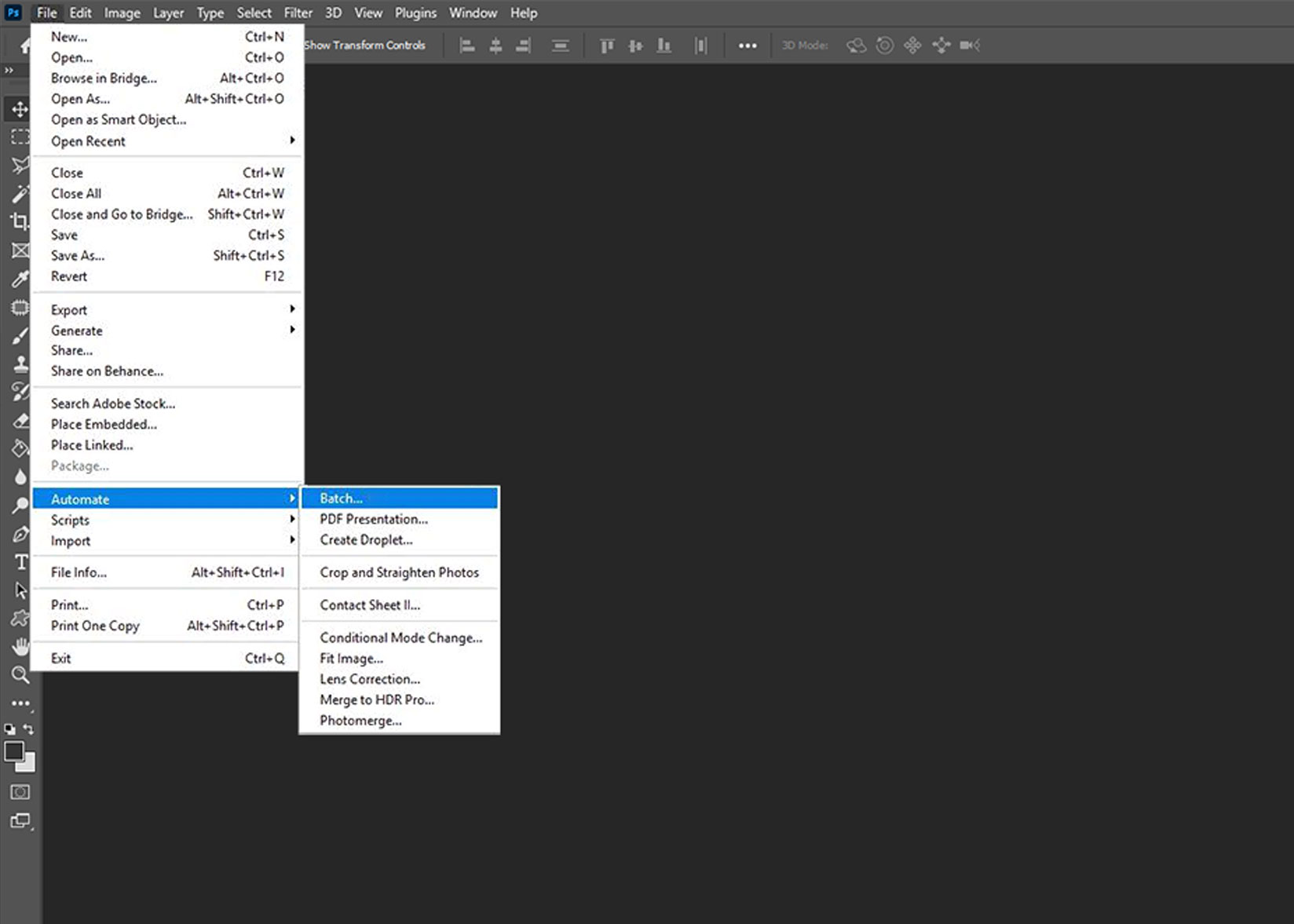Reset to default foreground and background colors
This screenshot has width=1294, height=924.
pyautogui.click(x=9, y=729)
